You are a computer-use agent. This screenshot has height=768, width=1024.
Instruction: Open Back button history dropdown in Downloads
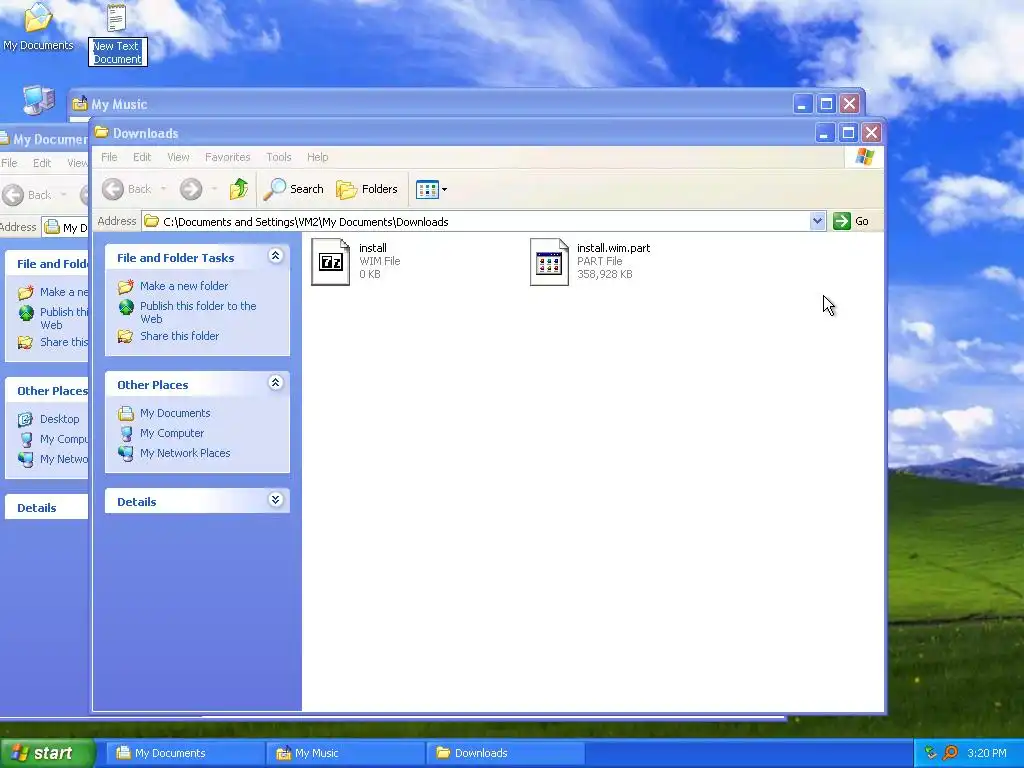pos(163,189)
